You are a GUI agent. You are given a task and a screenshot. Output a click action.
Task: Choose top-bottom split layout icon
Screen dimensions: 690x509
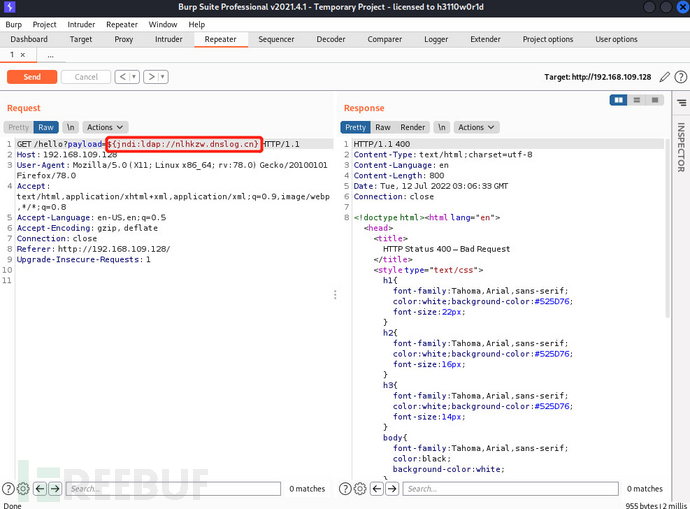pos(636,100)
